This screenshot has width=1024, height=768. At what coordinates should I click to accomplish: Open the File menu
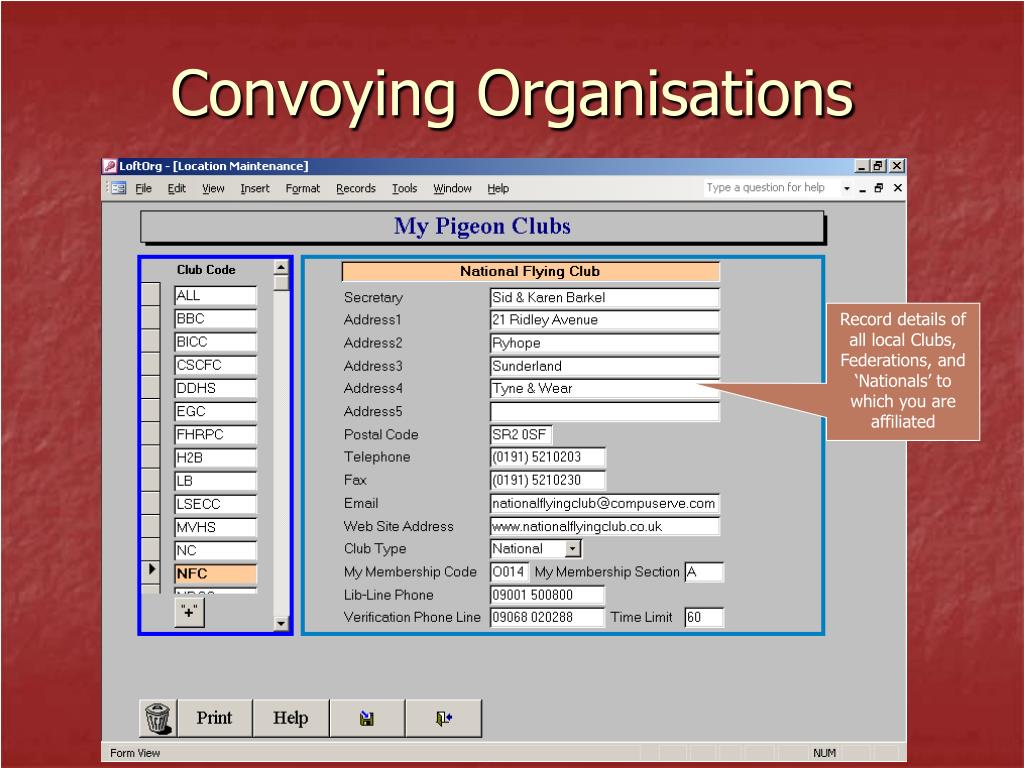(x=143, y=188)
